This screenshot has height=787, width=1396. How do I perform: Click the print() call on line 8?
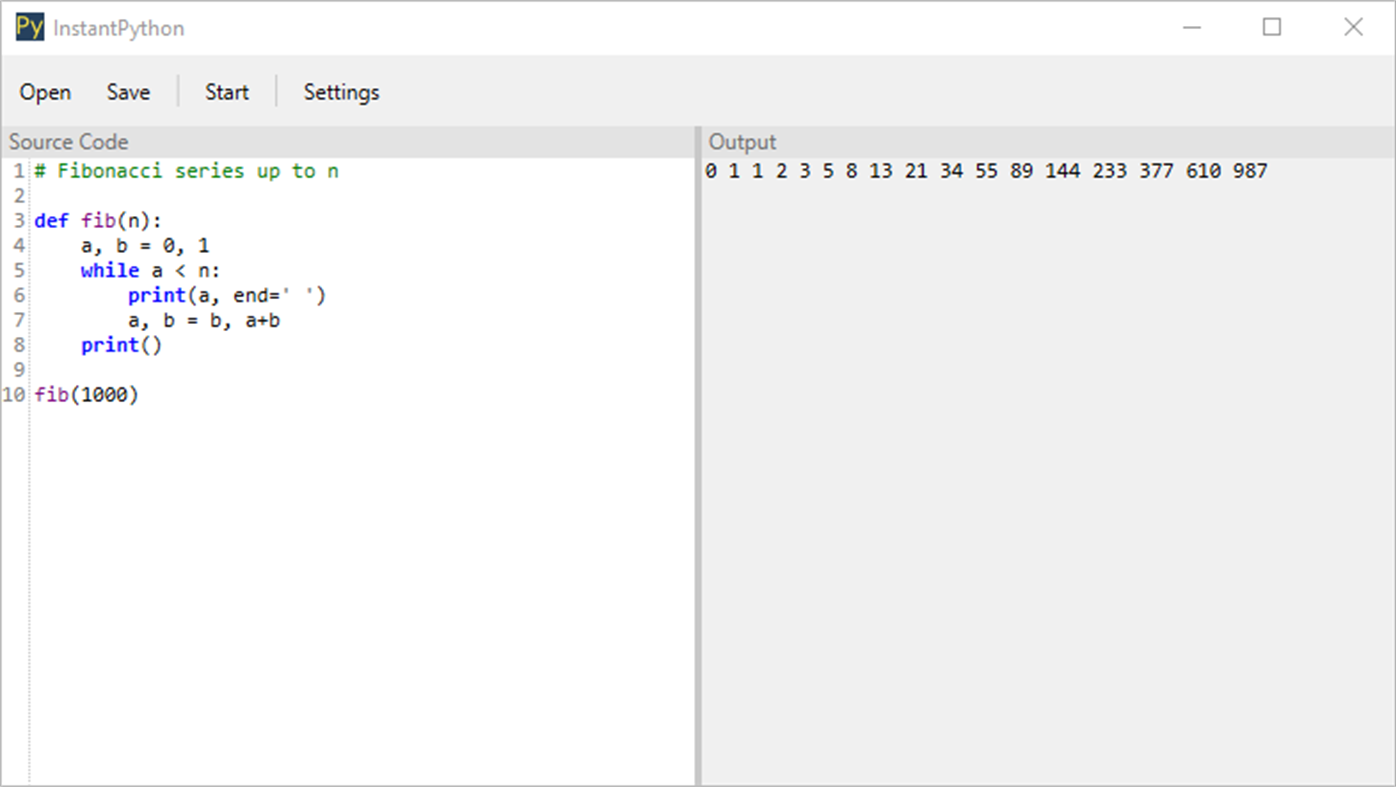tap(120, 345)
